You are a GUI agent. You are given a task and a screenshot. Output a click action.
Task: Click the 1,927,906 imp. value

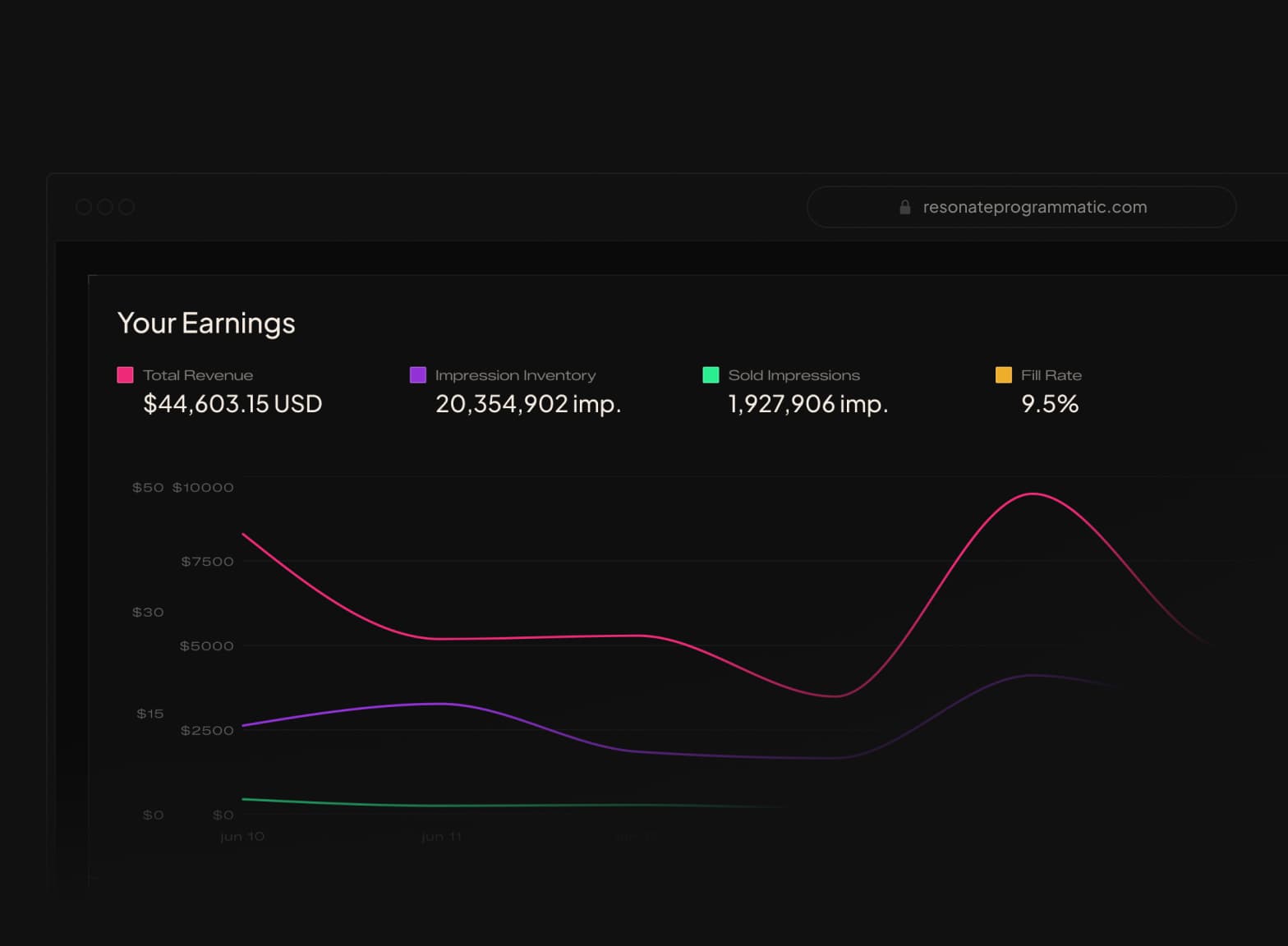pos(808,404)
